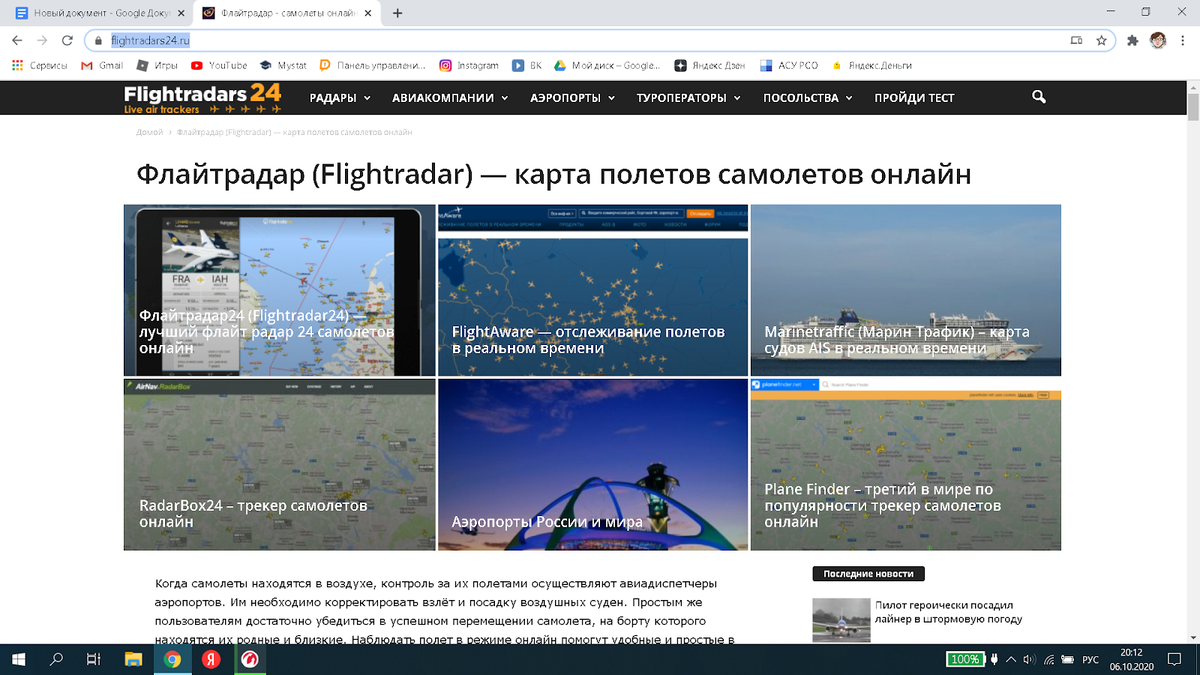The image size is (1200, 675).
Task: Open File Explorer from taskbar
Action: click(x=133, y=659)
